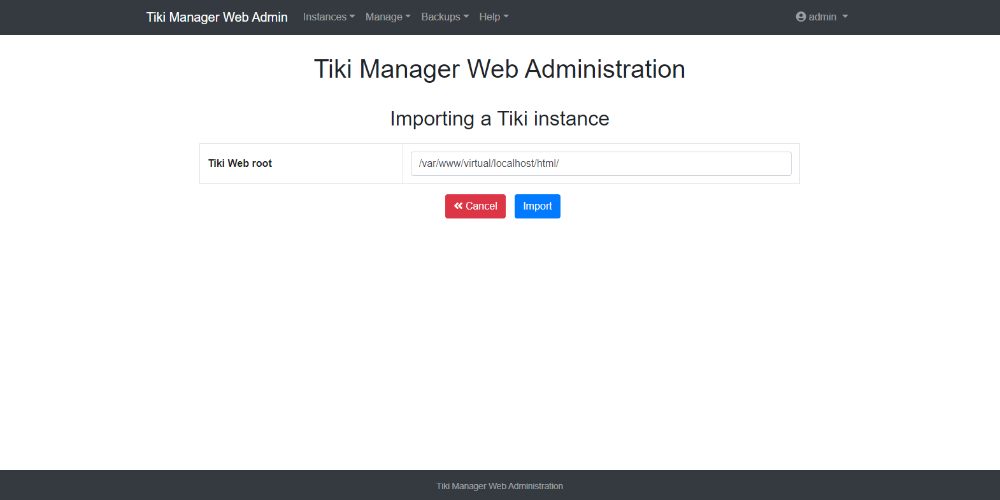Open the Instances dropdown menu
Viewport: 1000px width, 500px height.
click(328, 17)
